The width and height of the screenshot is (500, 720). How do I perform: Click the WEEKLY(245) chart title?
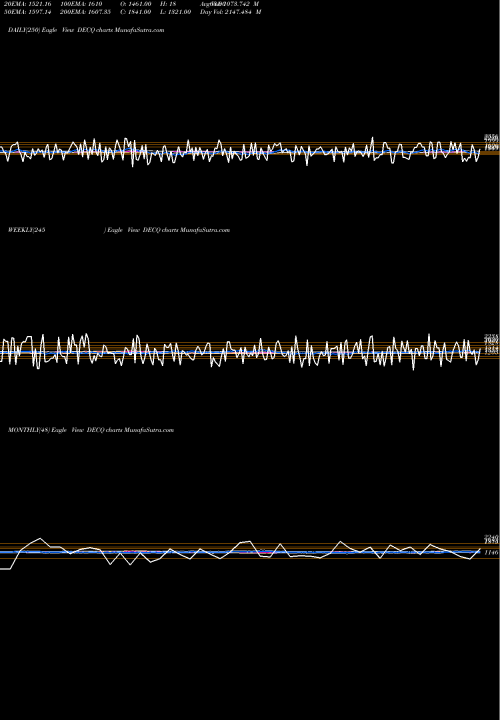click(119, 230)
